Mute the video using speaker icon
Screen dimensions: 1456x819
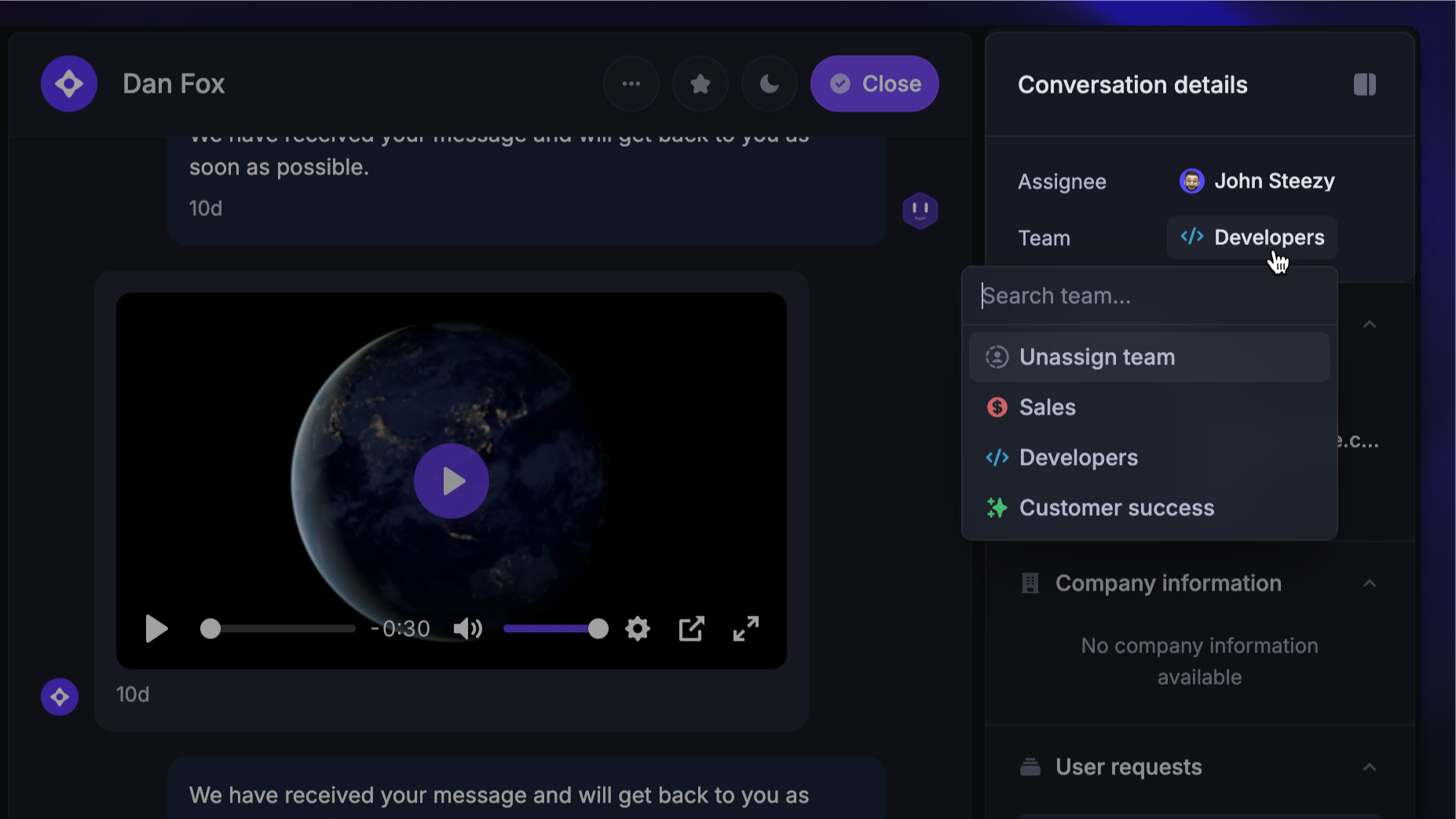tap(468, 629)
